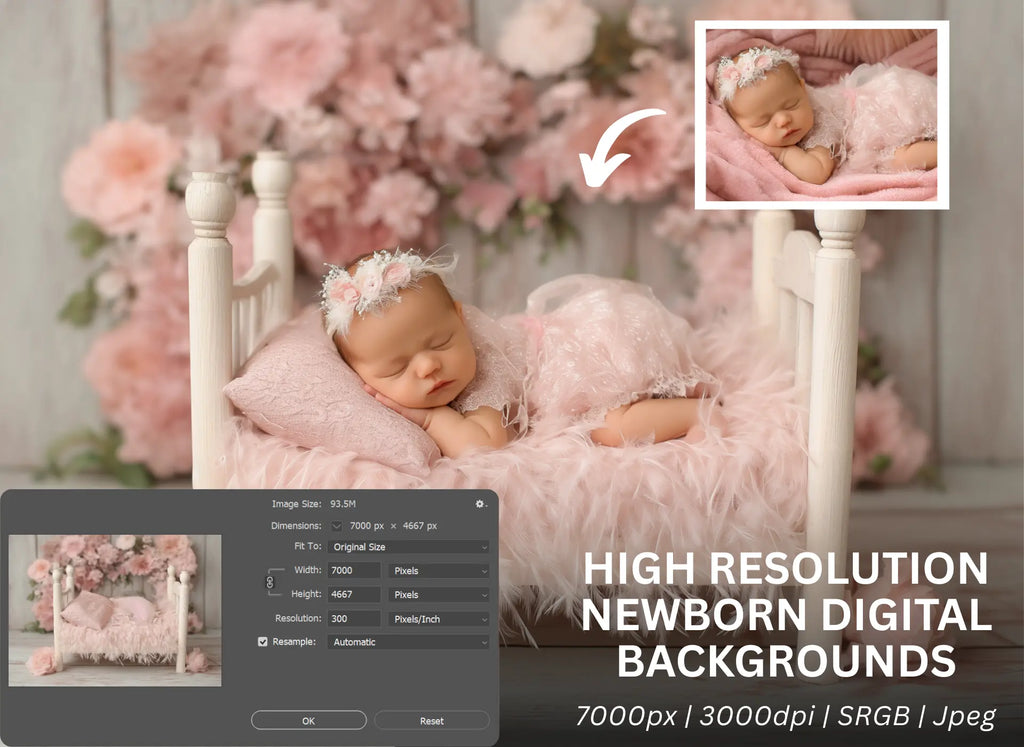Uncheck the Resample checkbox
Viewport: 1024px width, 747px height.
click(263, 642)
